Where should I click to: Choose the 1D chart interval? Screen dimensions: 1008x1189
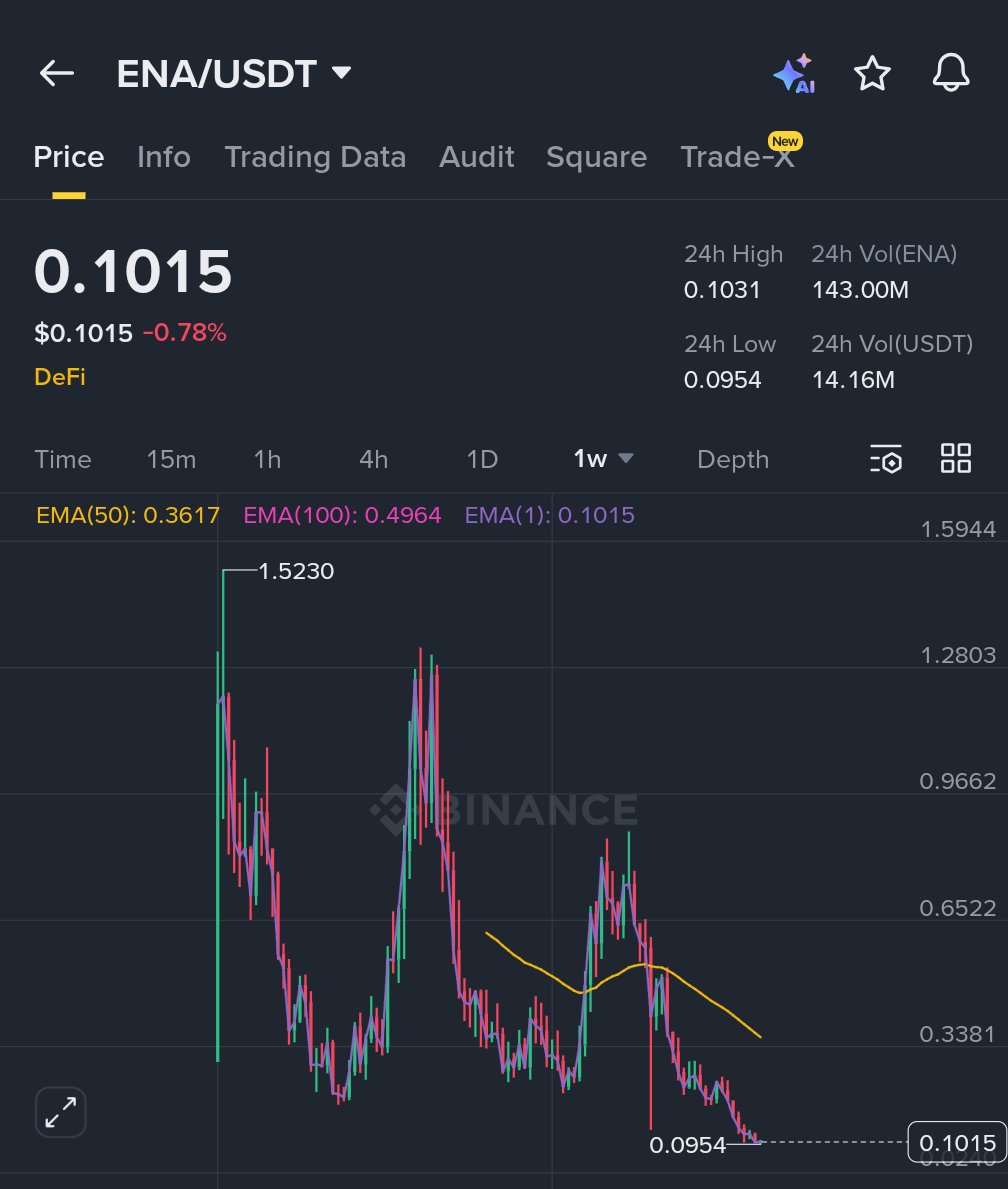482,459
